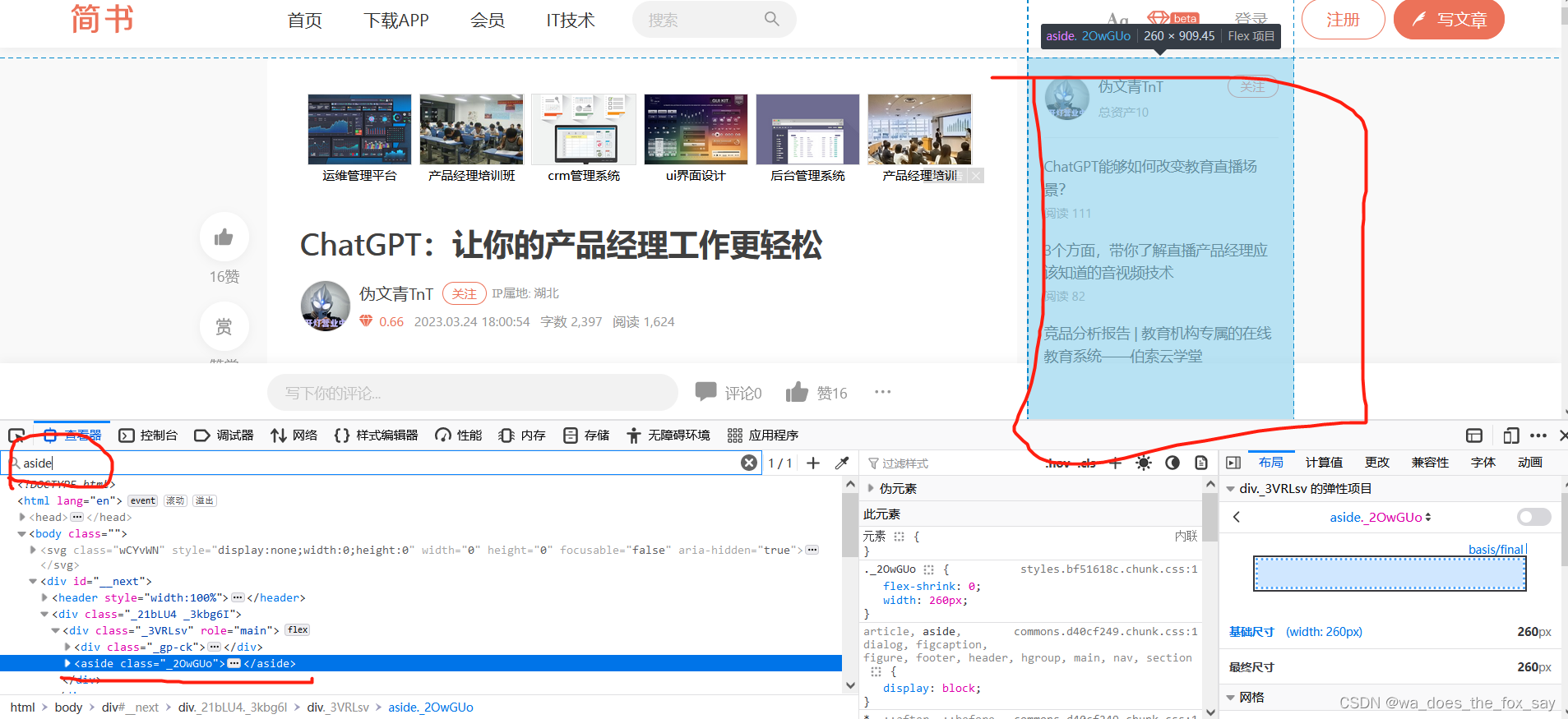This screenshot has width=1568, height=719.
Task: Open the 控制台 console panel
Action: point(149,436)
